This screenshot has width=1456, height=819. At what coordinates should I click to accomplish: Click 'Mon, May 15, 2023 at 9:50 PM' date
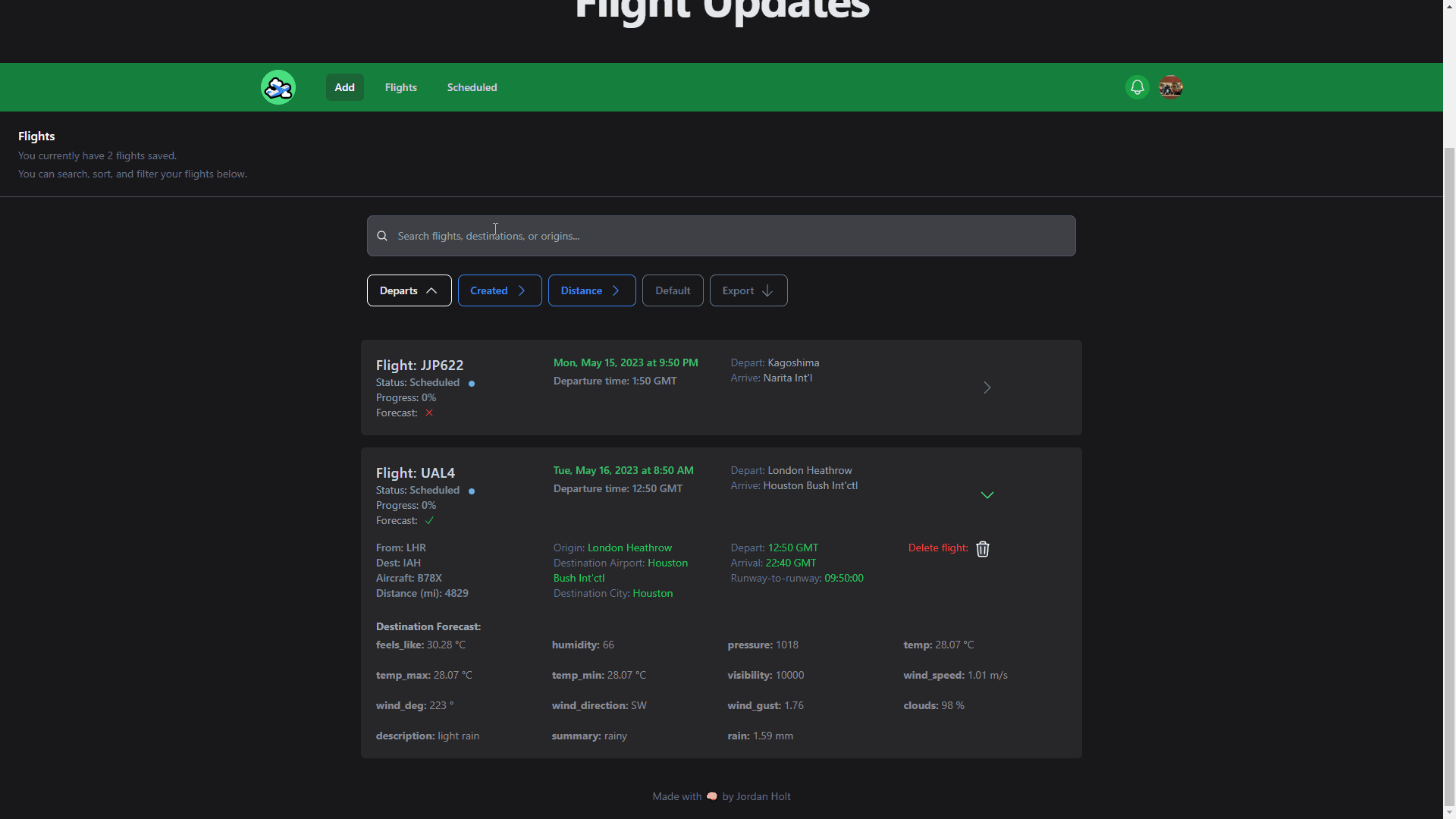(626, 362)
